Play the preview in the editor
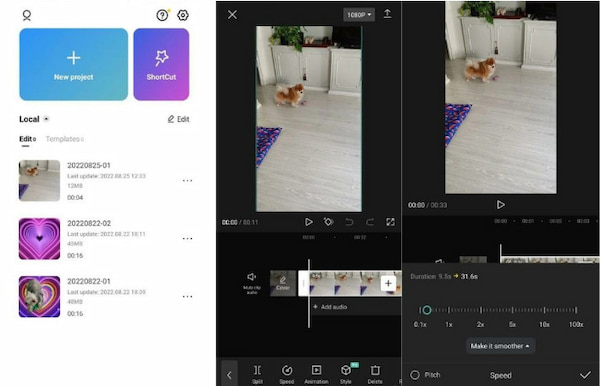 (x=308, y=222)
